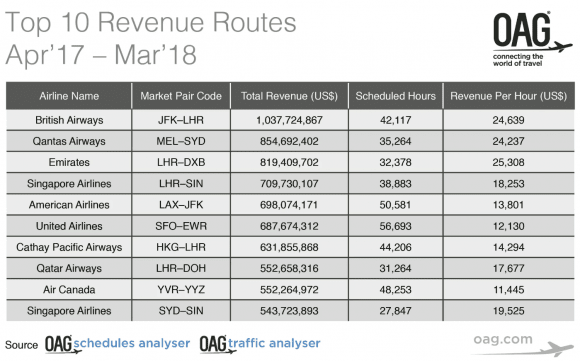
Task: Select the British Airways cell
Action: click(69, 120)
